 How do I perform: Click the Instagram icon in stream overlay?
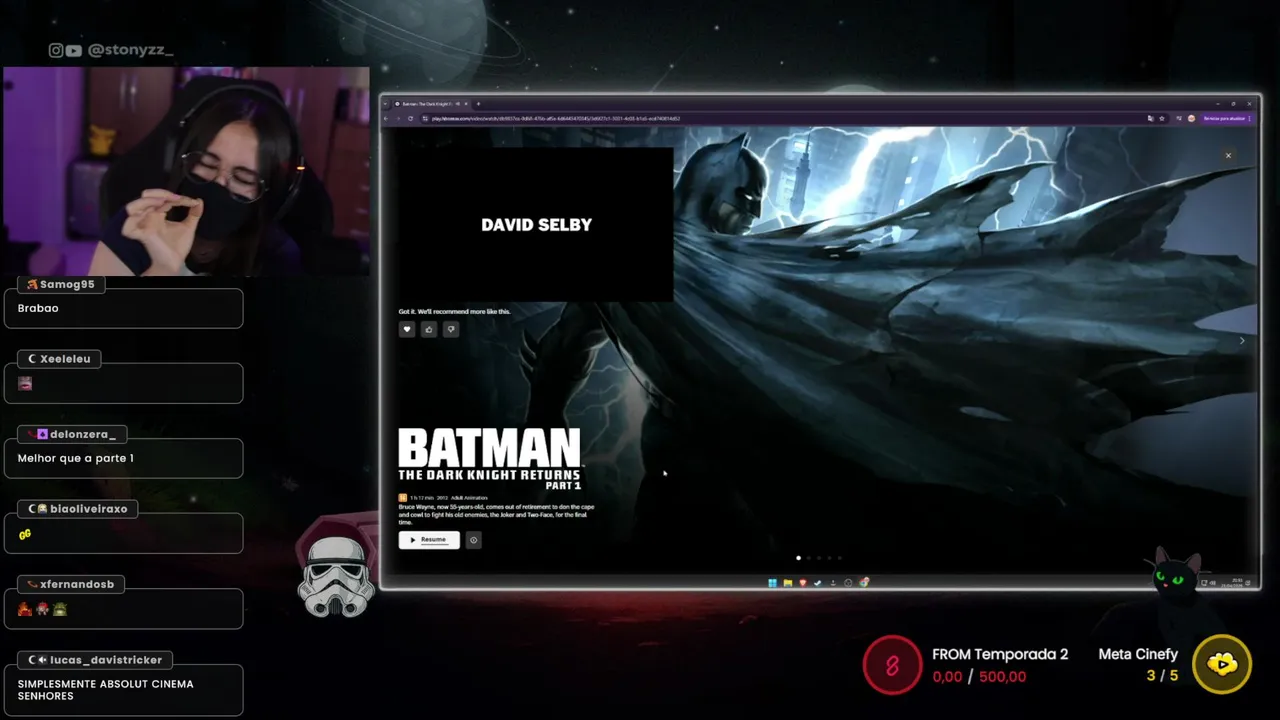pos(56,50)
